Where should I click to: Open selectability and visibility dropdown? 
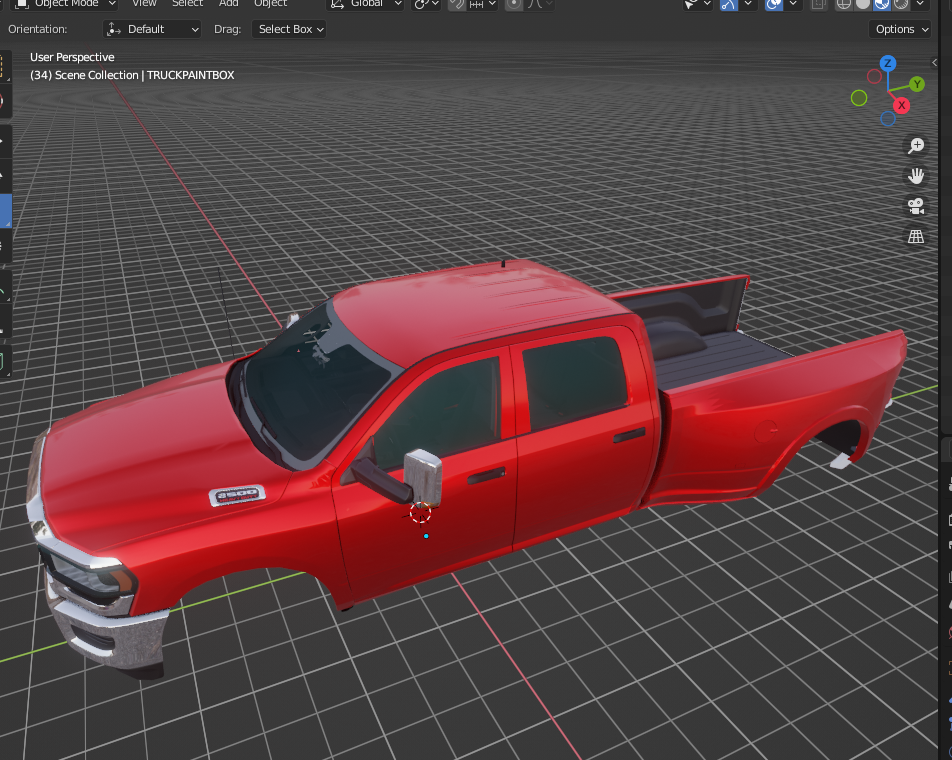tap(697, 4)
